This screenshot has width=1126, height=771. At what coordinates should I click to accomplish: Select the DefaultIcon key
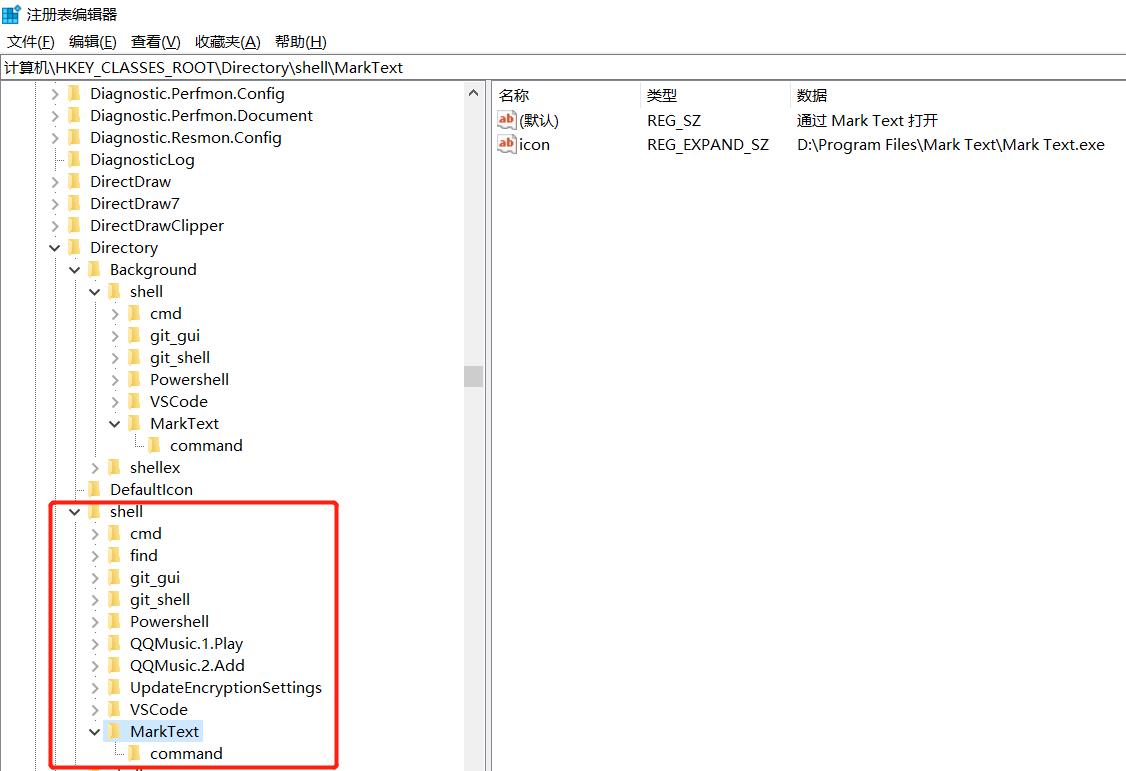(152, 490)
